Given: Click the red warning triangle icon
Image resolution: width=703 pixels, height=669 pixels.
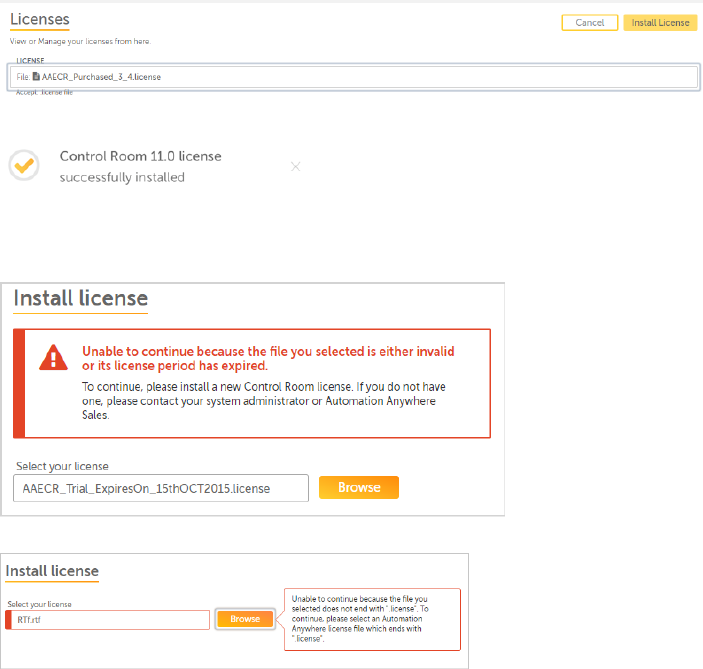Looking at the screenshot, I should (53, 357).
